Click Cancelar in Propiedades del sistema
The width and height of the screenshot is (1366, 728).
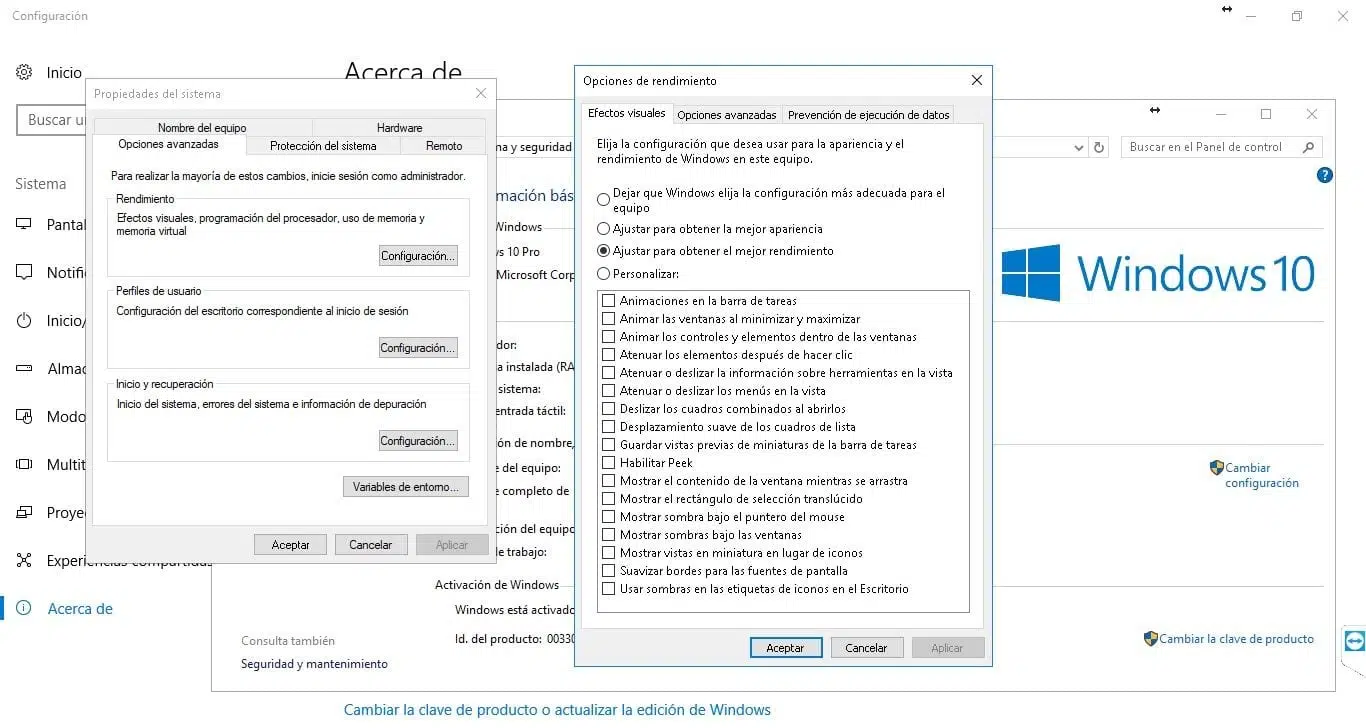point(370,545)
